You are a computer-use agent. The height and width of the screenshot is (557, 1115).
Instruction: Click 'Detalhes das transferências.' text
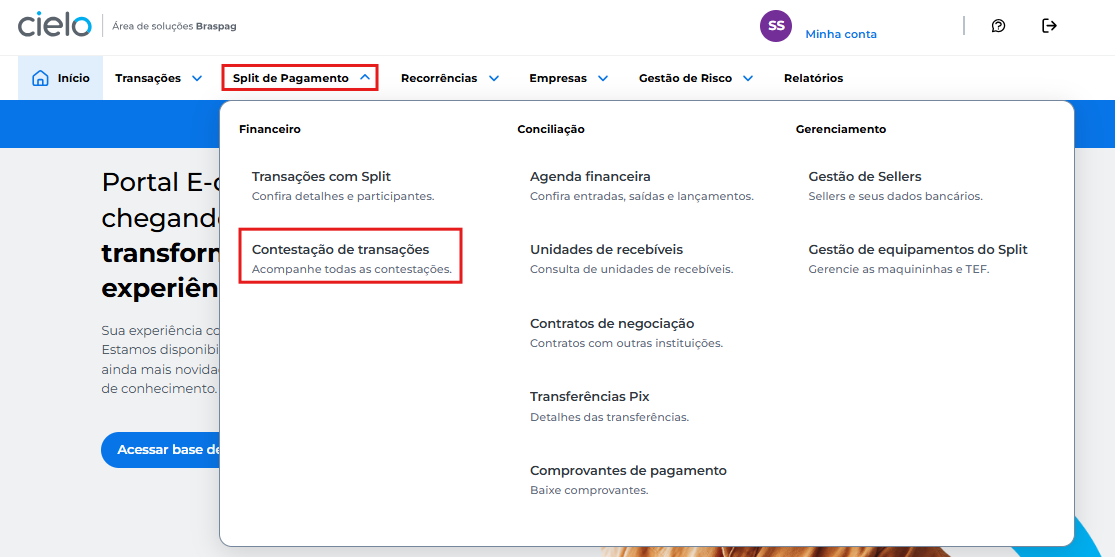[609, 418]
